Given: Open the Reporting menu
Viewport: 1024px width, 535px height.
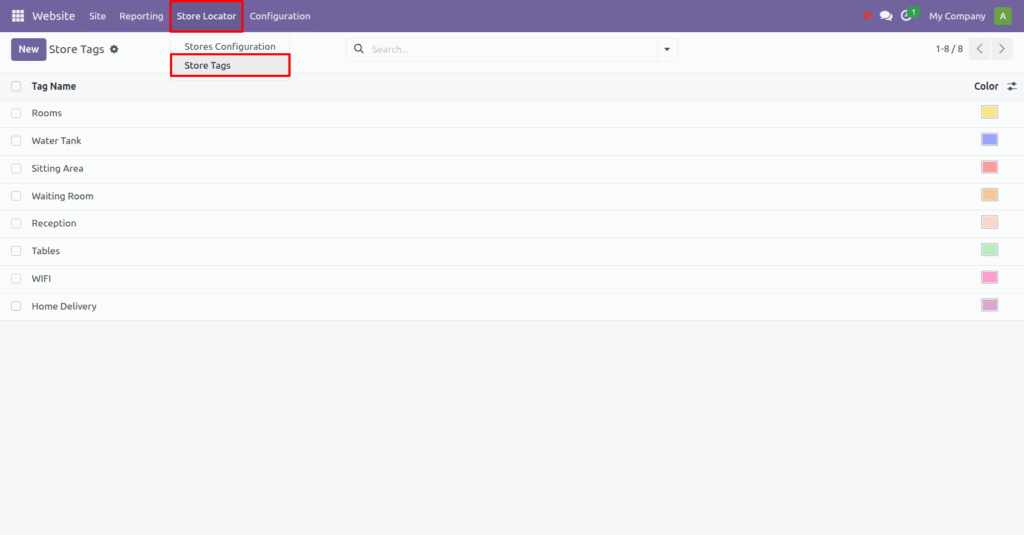Looking at the screenshot, I should tap(141, 16).
